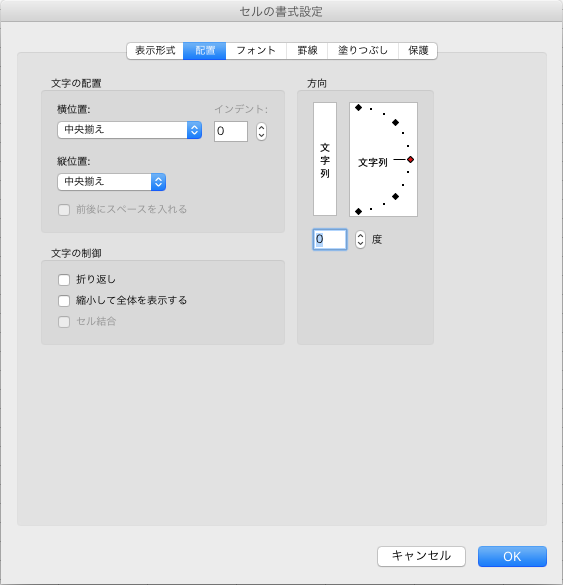The height and width of the screenshot is (585, 563).
Task: Open the 縦位置 alignment dropdown
Action: pos(112,182)
